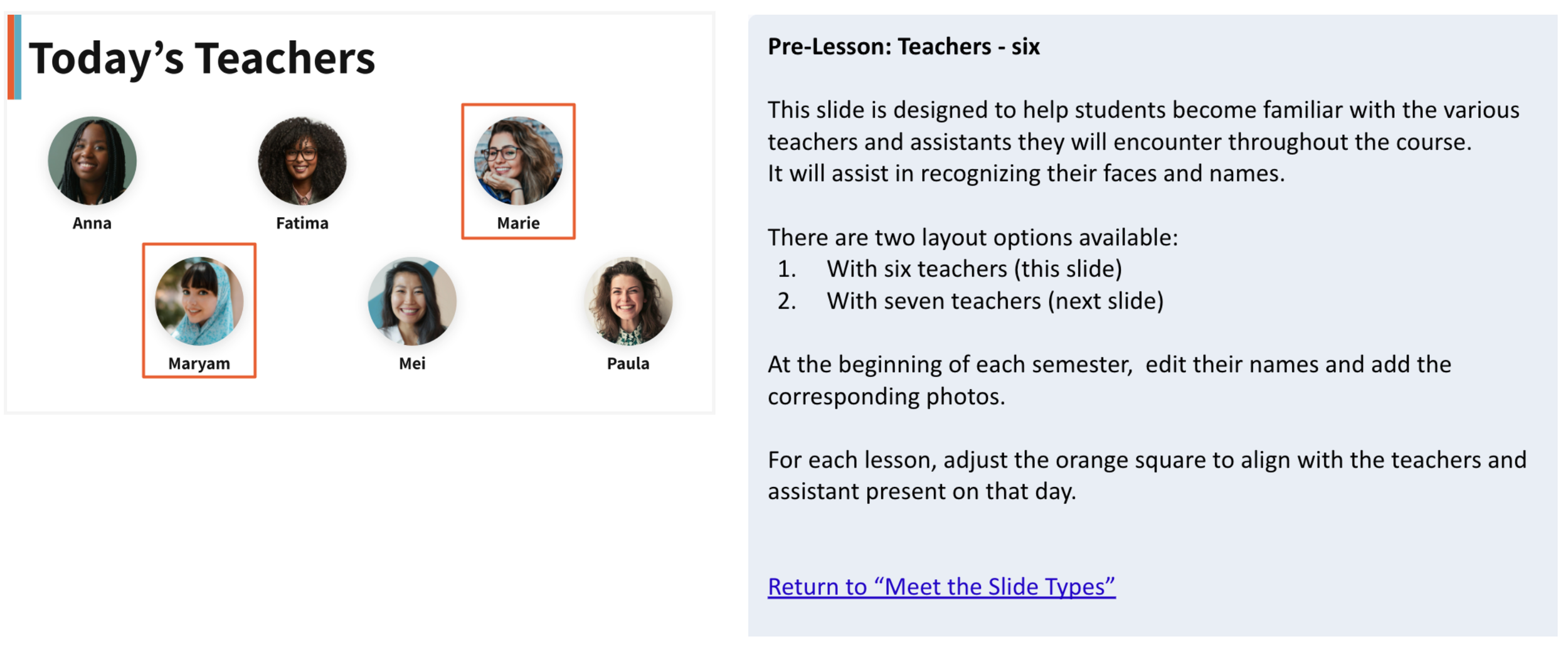The height and width of the screenshot is (647, 1568).
Task: Click the name label Anna
Action: pyautogui.click(x=92, y=223)
